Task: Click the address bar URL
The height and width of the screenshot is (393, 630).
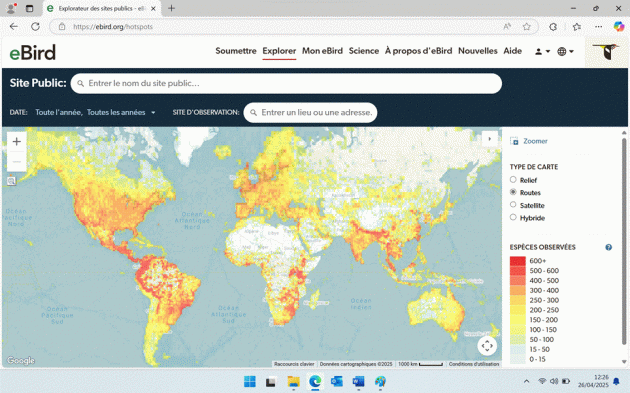Action: click(x=113, y=27)
